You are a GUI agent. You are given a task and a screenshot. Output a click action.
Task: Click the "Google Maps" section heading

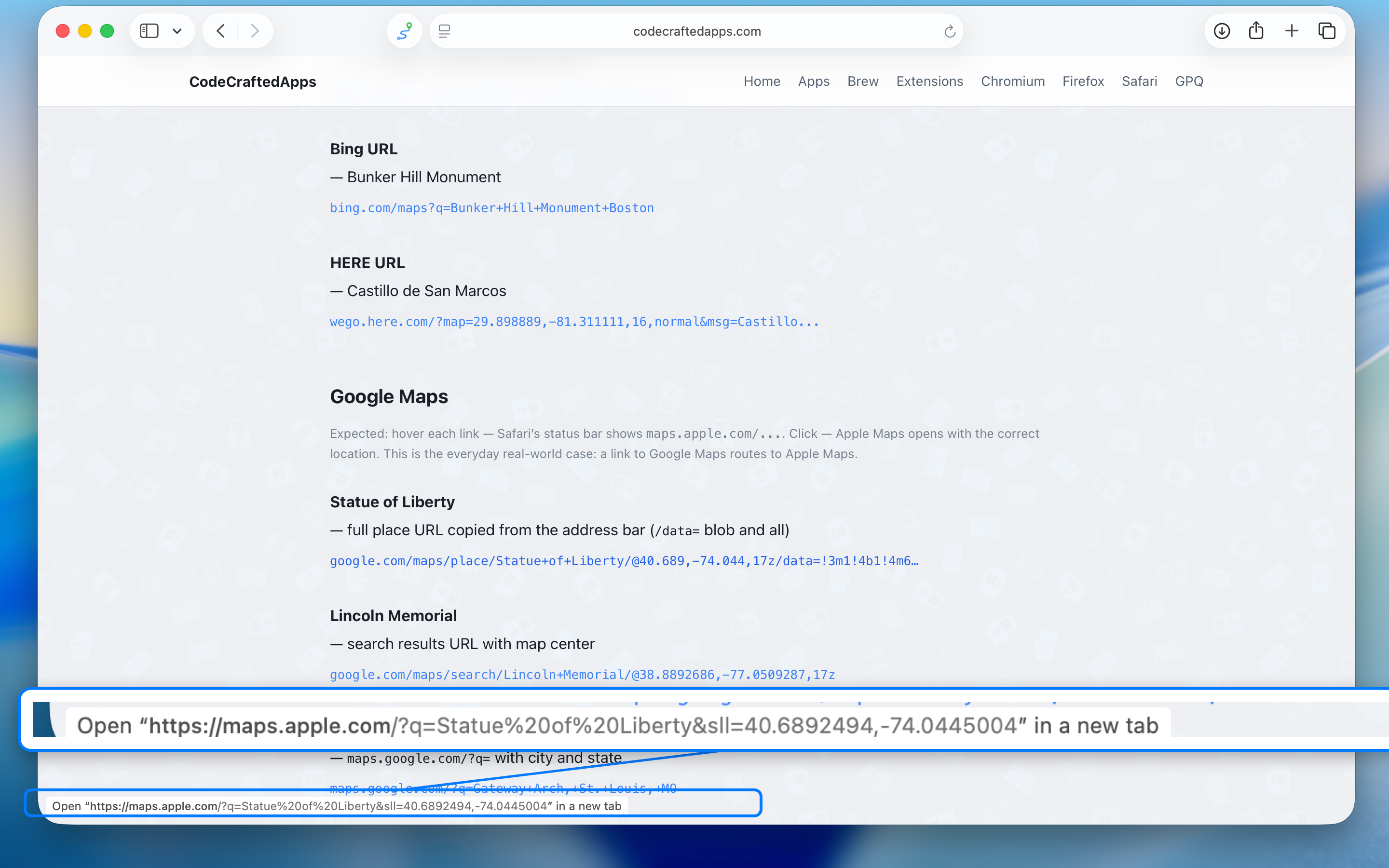[389, 397]
